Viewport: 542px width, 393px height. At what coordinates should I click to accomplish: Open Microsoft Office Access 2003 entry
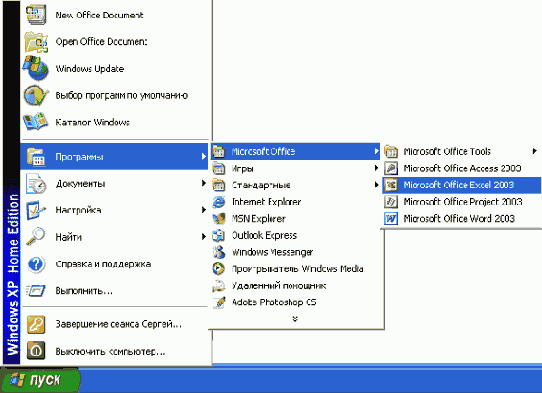[461, 168]
